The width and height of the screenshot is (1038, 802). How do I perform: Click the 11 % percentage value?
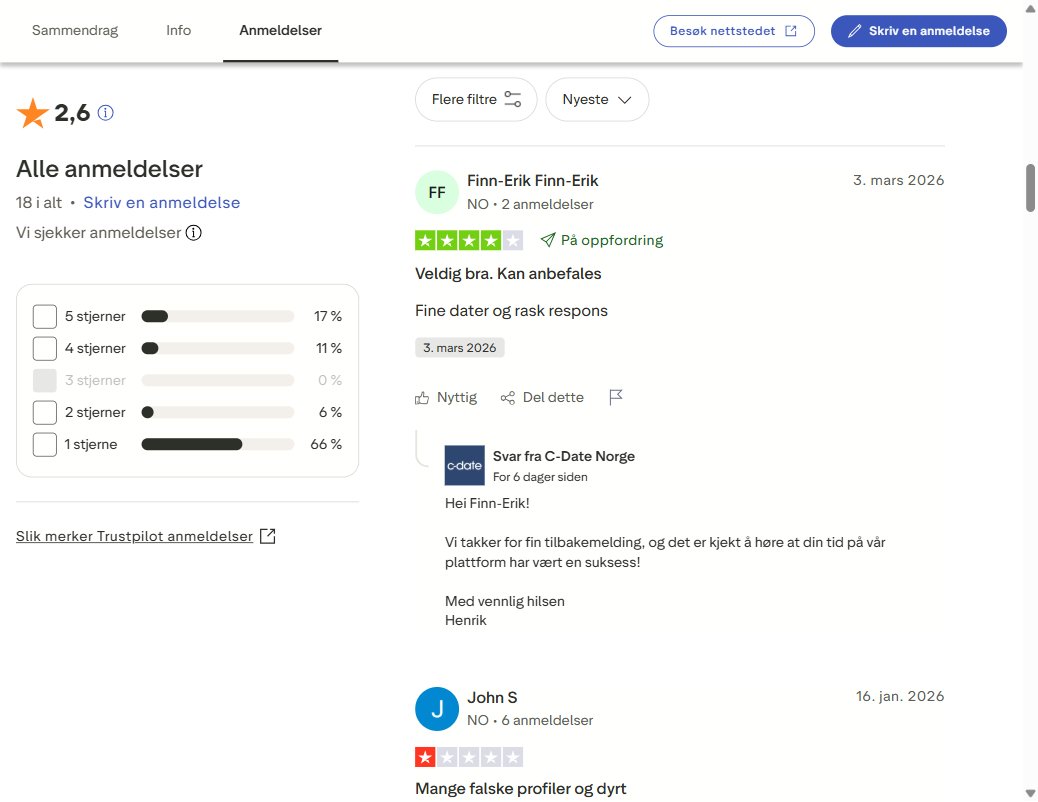pos(329,348)
